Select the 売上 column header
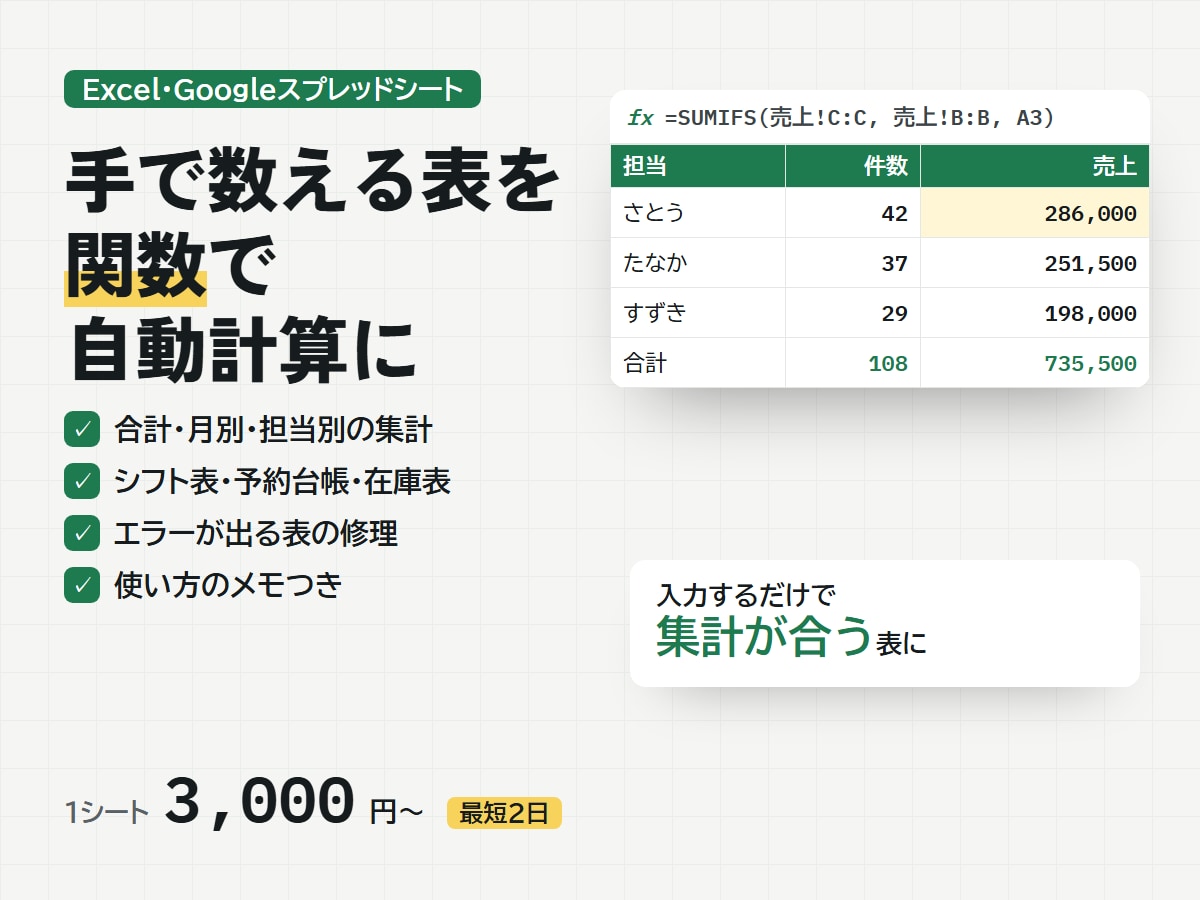The height and width of the screenshot is (900, 1200). tap(1035, 166)
